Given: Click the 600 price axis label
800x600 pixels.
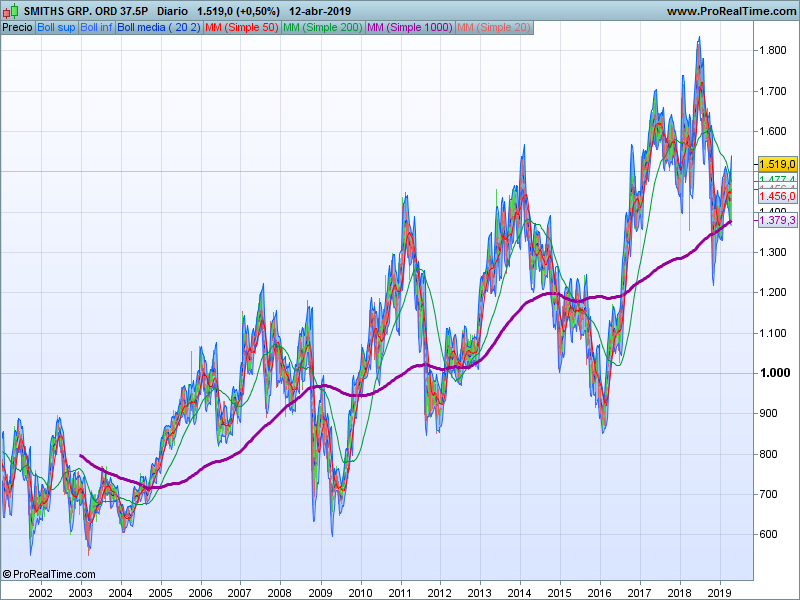Looking at the screenshot, I should [x=768, y=535].
